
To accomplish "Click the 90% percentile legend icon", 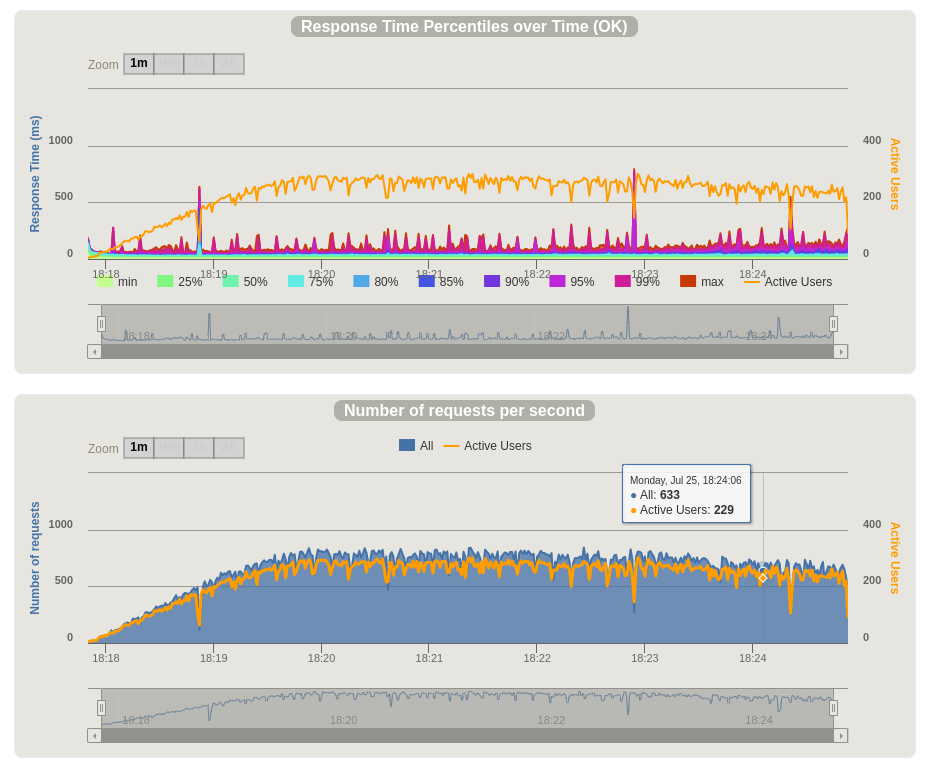I will (x=492, y=282).
